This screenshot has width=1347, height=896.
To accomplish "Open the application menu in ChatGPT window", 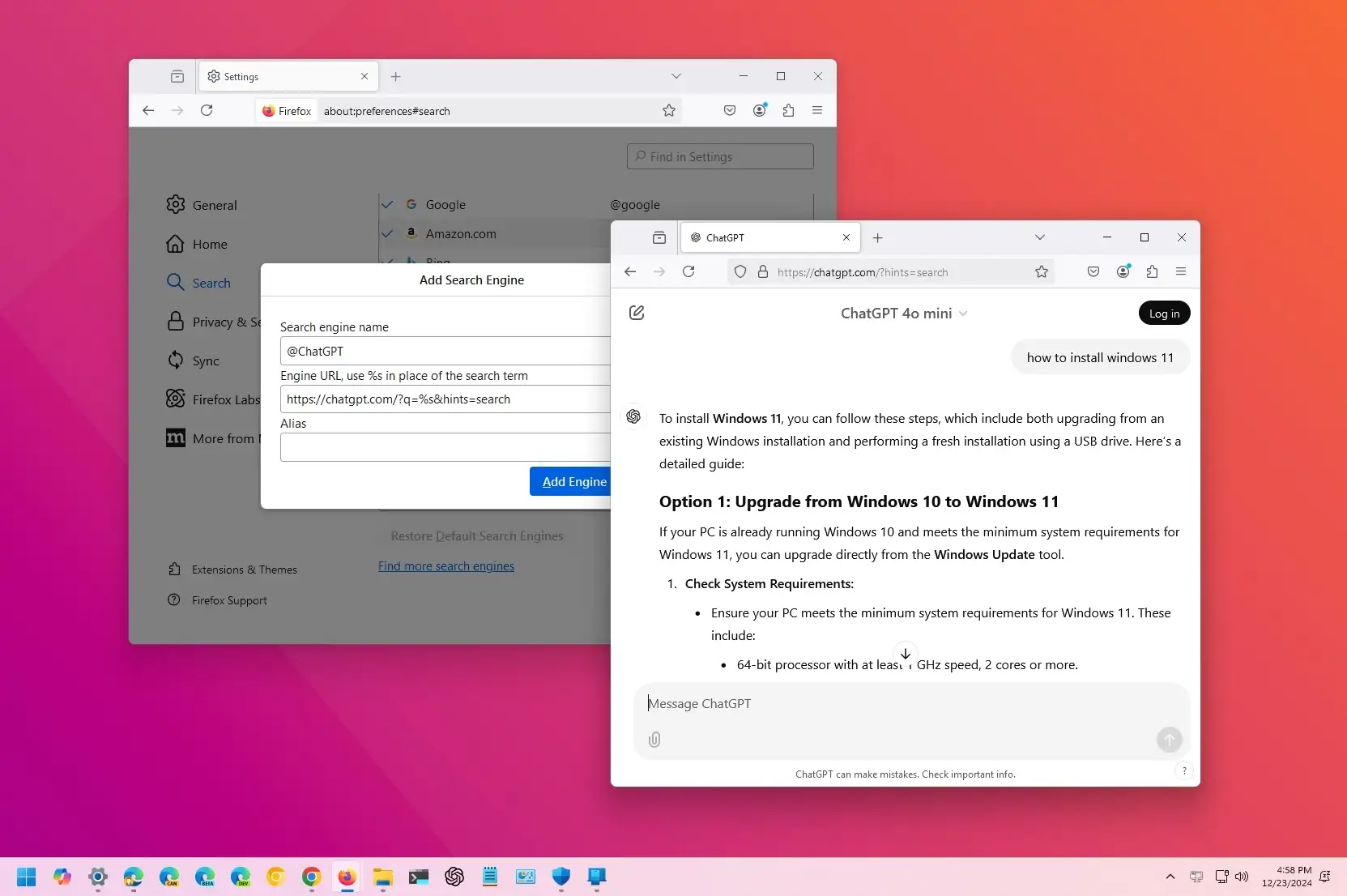I will 1181,271.
